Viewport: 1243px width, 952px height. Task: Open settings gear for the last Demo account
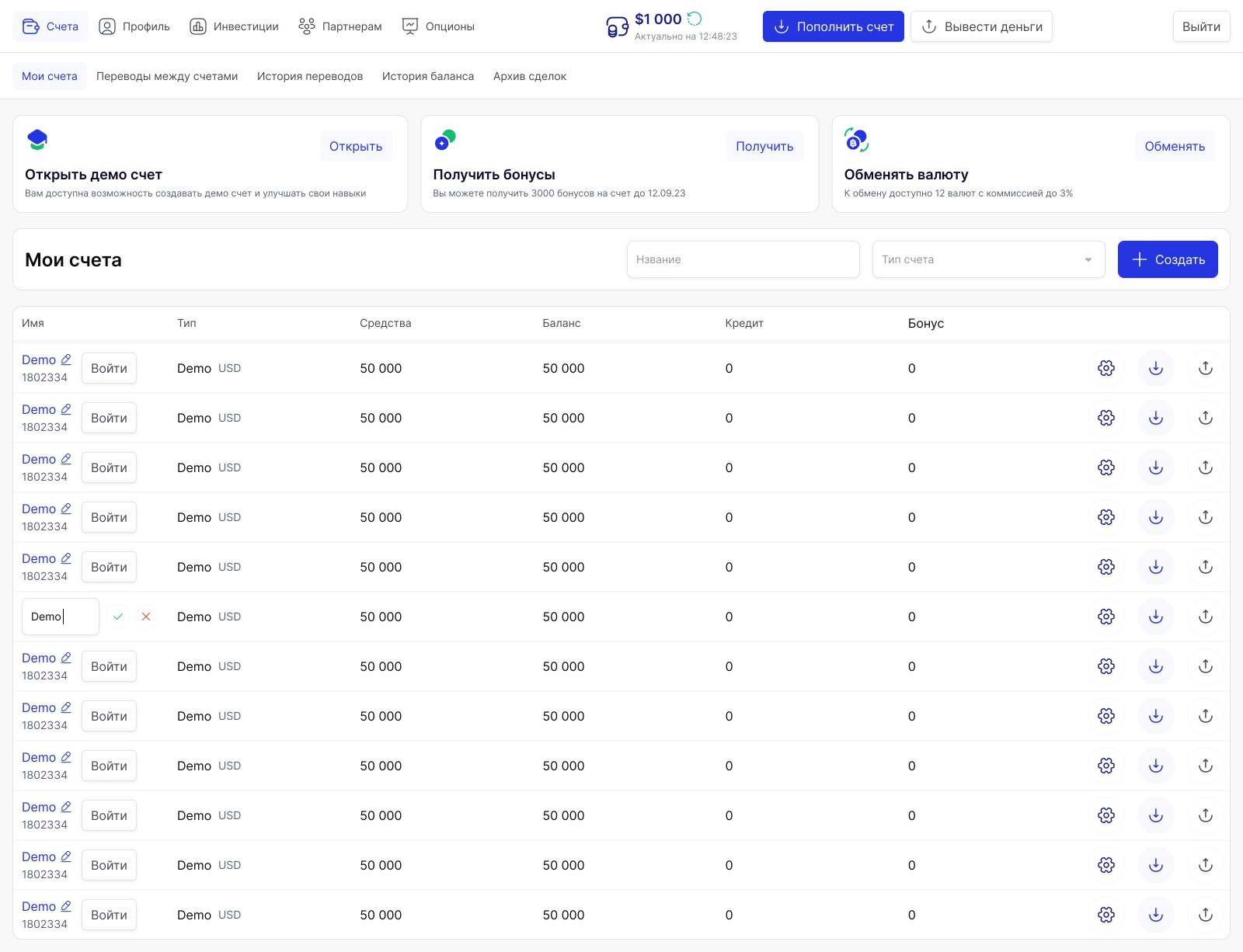click(1106, 915)
